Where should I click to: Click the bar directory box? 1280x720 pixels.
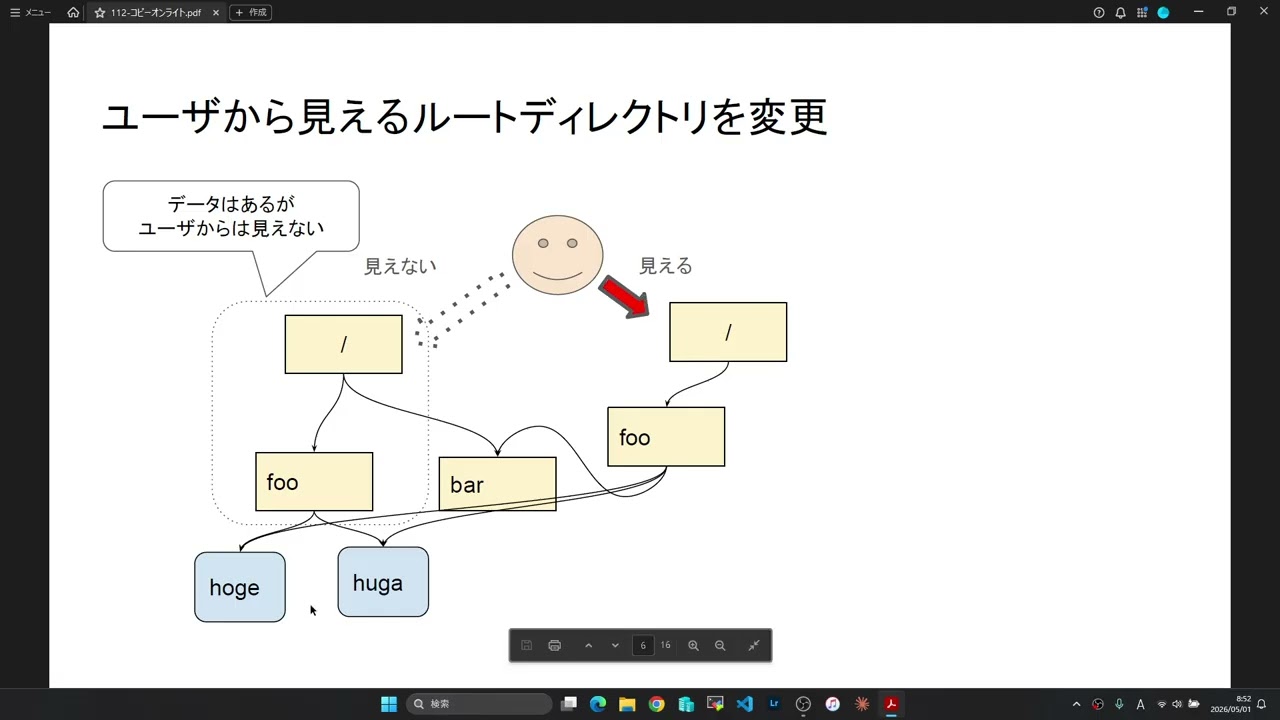[497, 484]
